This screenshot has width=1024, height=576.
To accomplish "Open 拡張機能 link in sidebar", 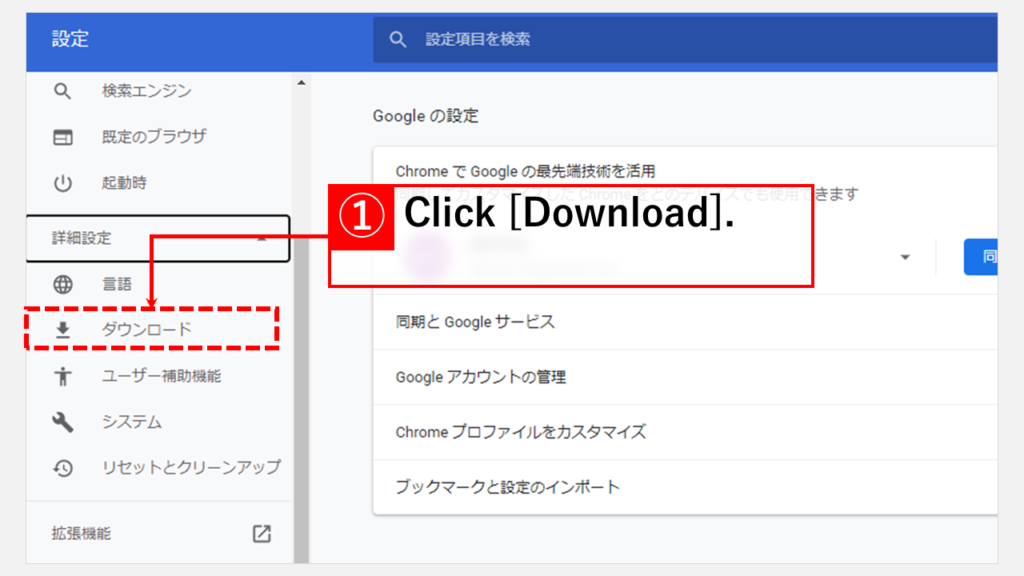I will click(81, 534).
